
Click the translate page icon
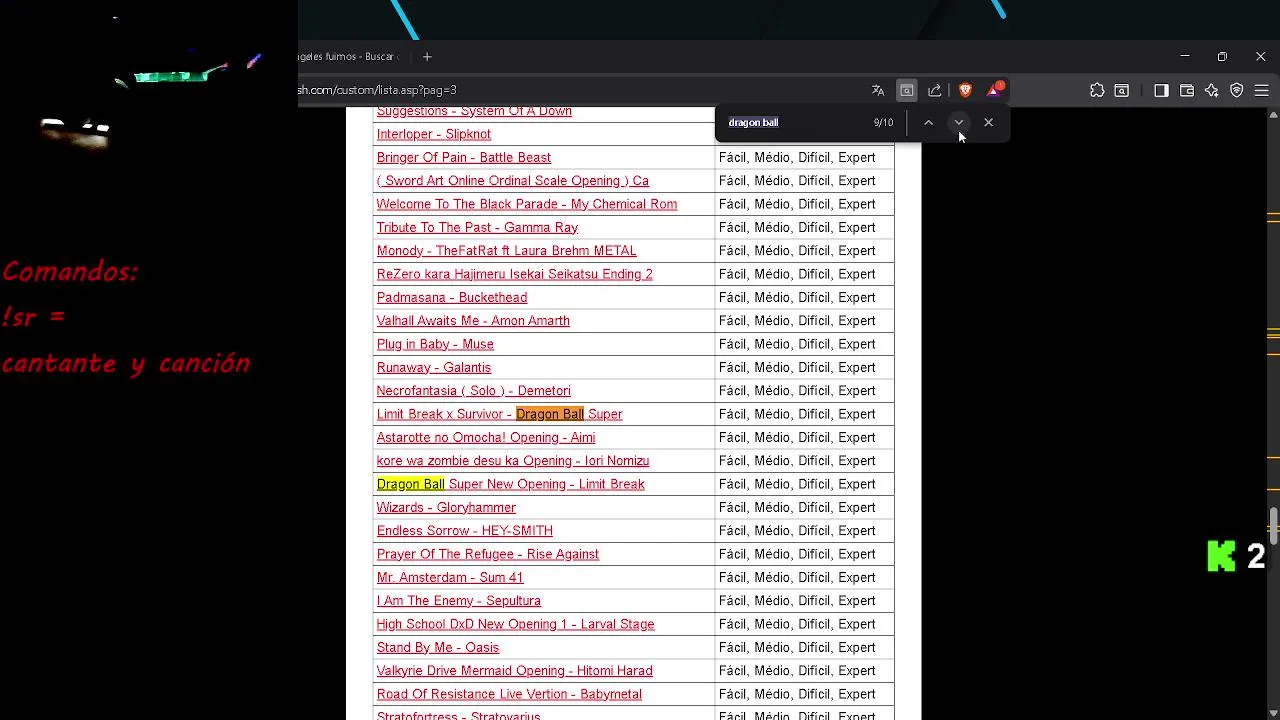click(878, 90)
